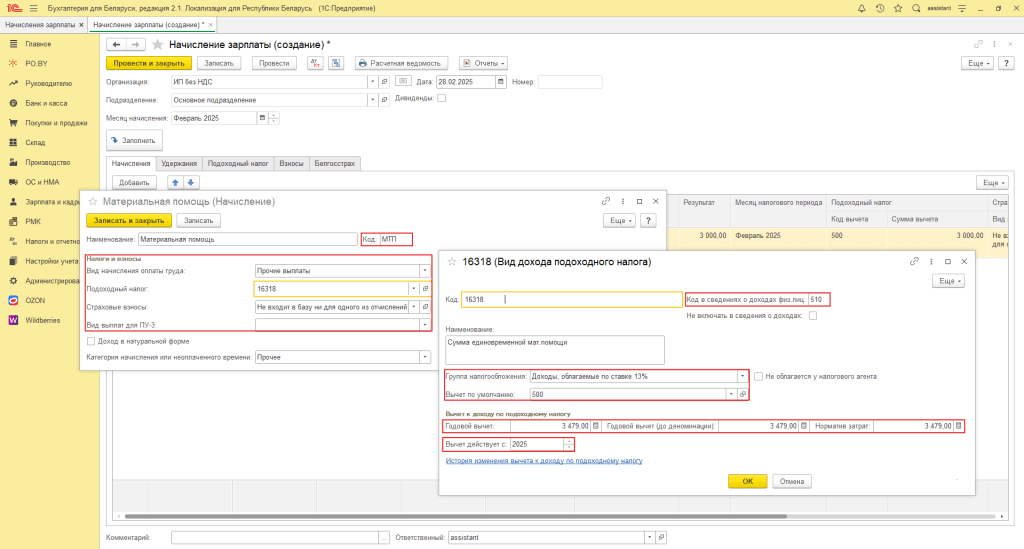Viewport: 1024px width, 549px height.
Task: Expand Вид выплат для ПУ-3 dropdown
Action: click(424, 324)
